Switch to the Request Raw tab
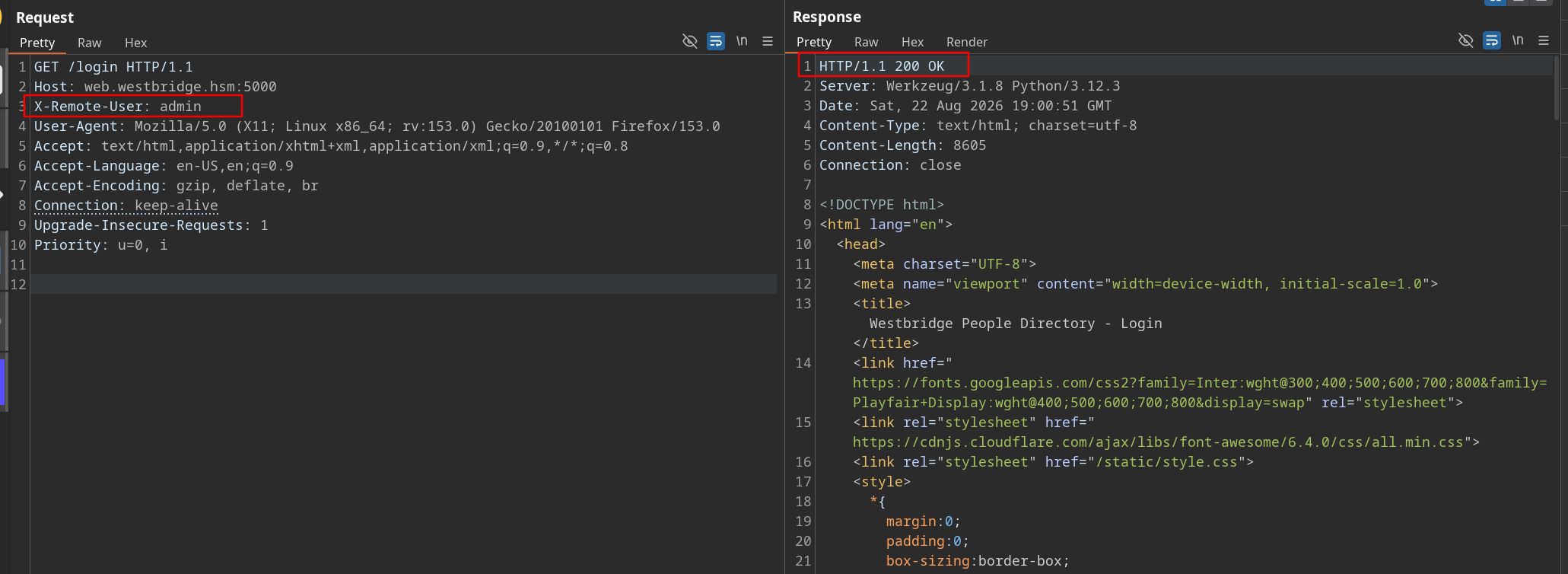Viewport: 1568px width, 574px height. 90,43
